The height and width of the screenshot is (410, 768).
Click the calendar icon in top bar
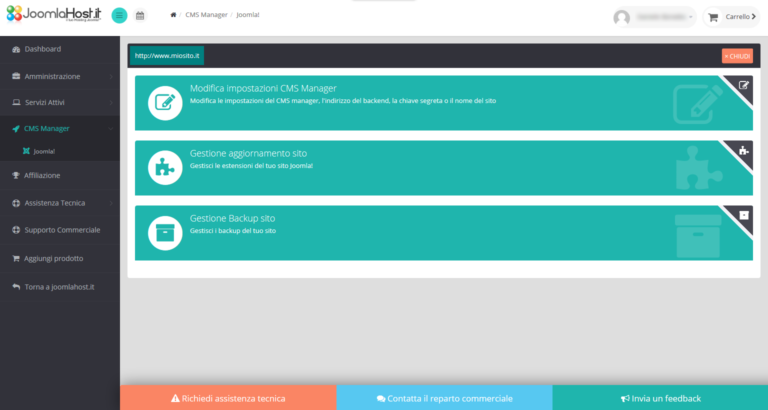click(x=140, y=16)
